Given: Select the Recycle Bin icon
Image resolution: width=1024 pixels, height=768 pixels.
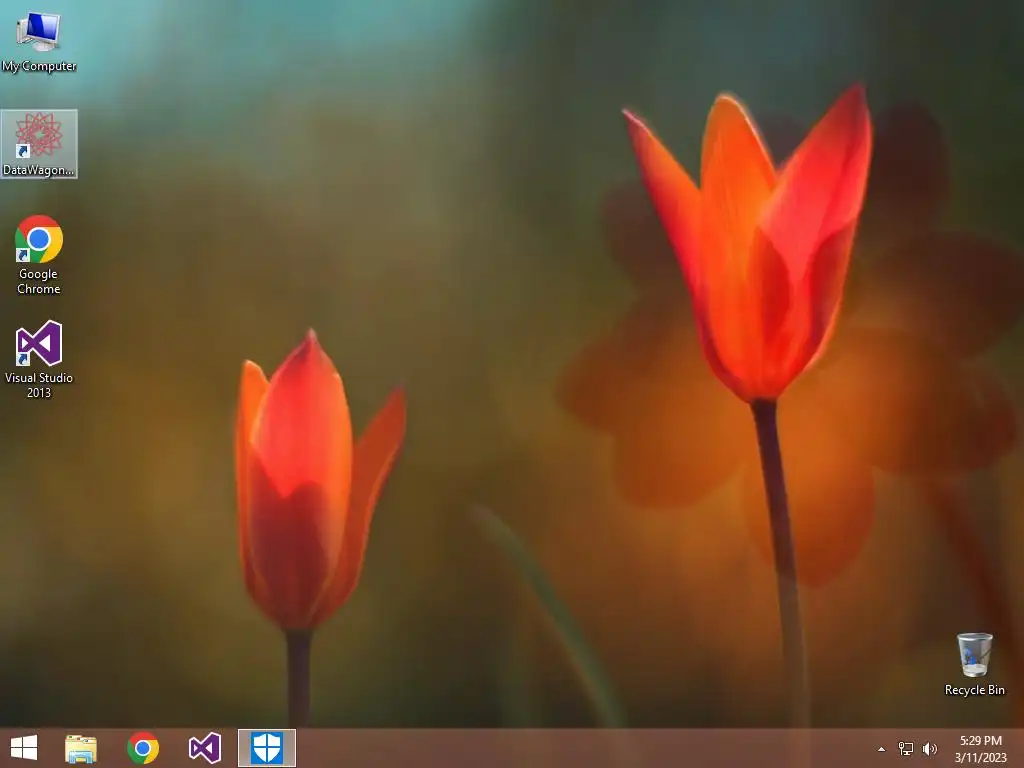Looking at the screenshot, I should [x=974, y=664].
